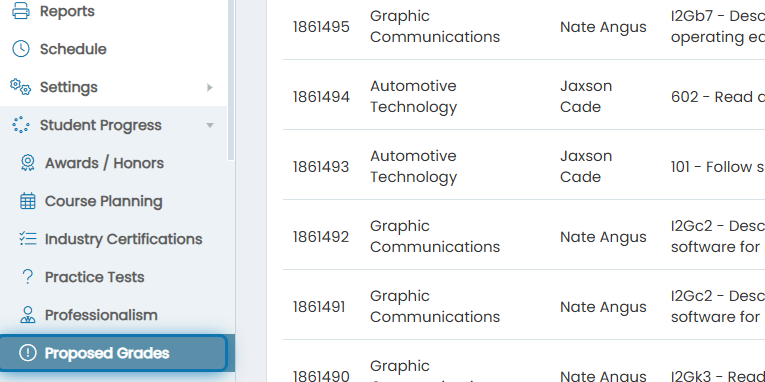Click the Professionalism person icon

[28, 315]
